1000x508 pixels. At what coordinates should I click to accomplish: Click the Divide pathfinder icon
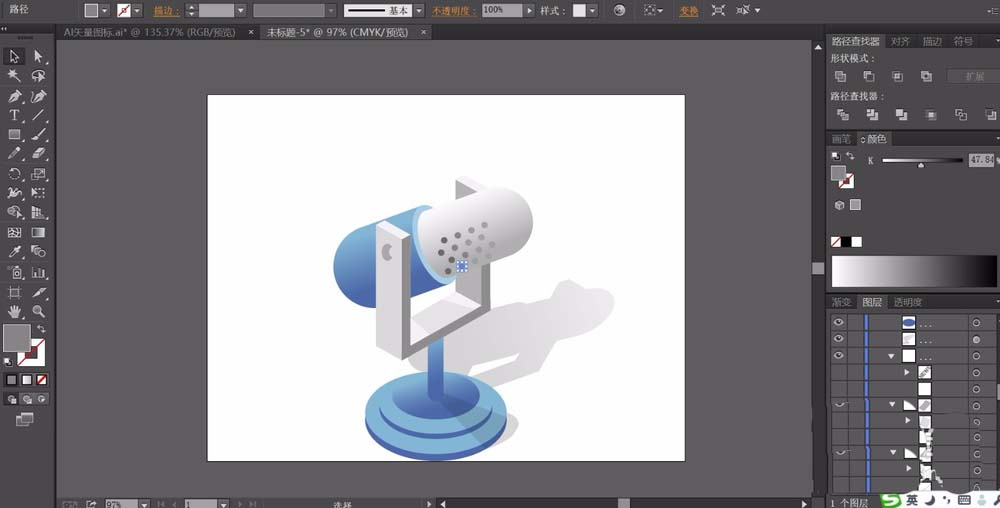[842, 115]
